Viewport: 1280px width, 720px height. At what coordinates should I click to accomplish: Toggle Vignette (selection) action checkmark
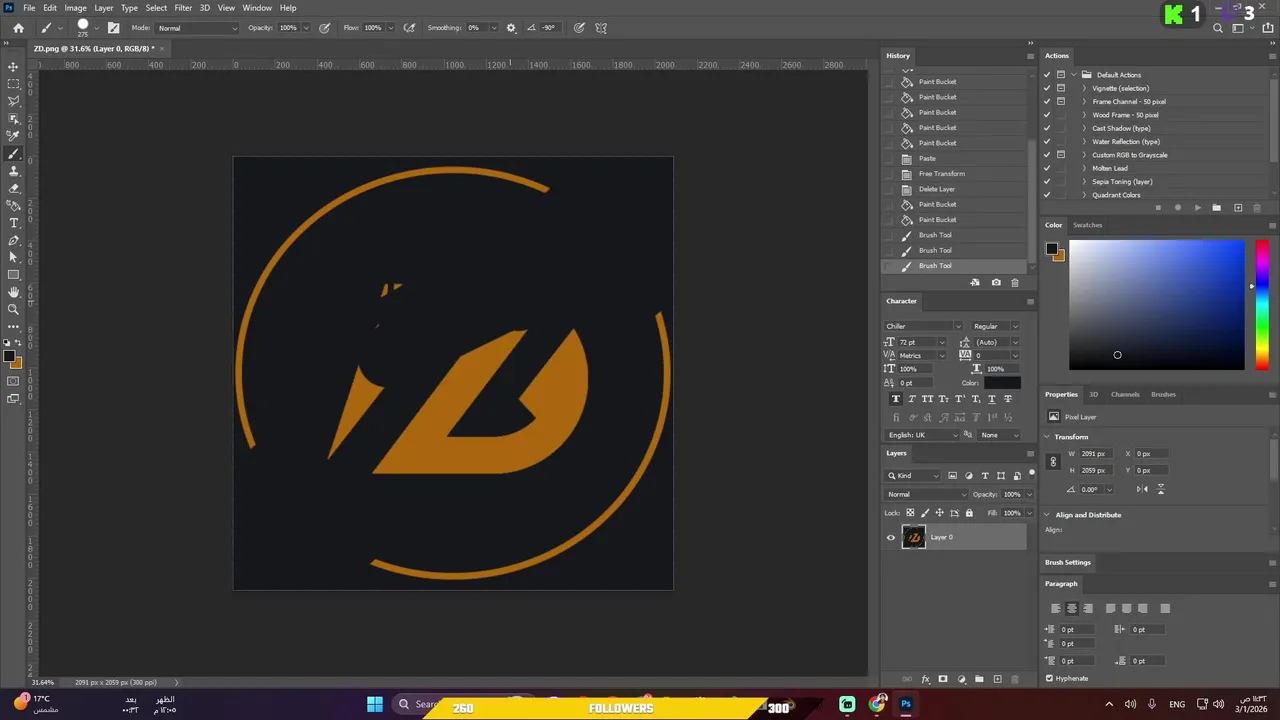[x=1047, y=88]
